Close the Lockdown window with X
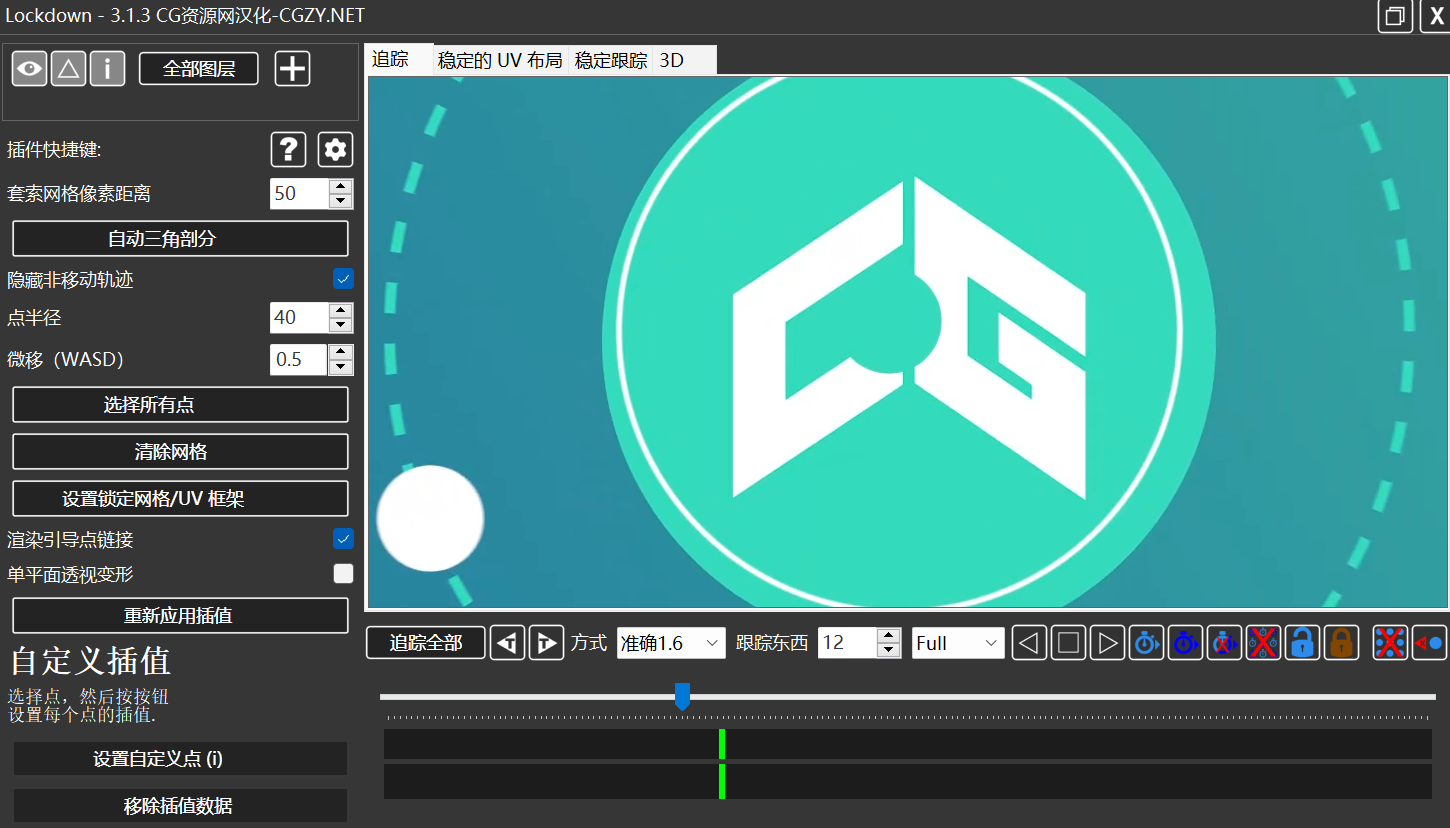This screenshot has height=828, width=1450. pos(1436,16)
